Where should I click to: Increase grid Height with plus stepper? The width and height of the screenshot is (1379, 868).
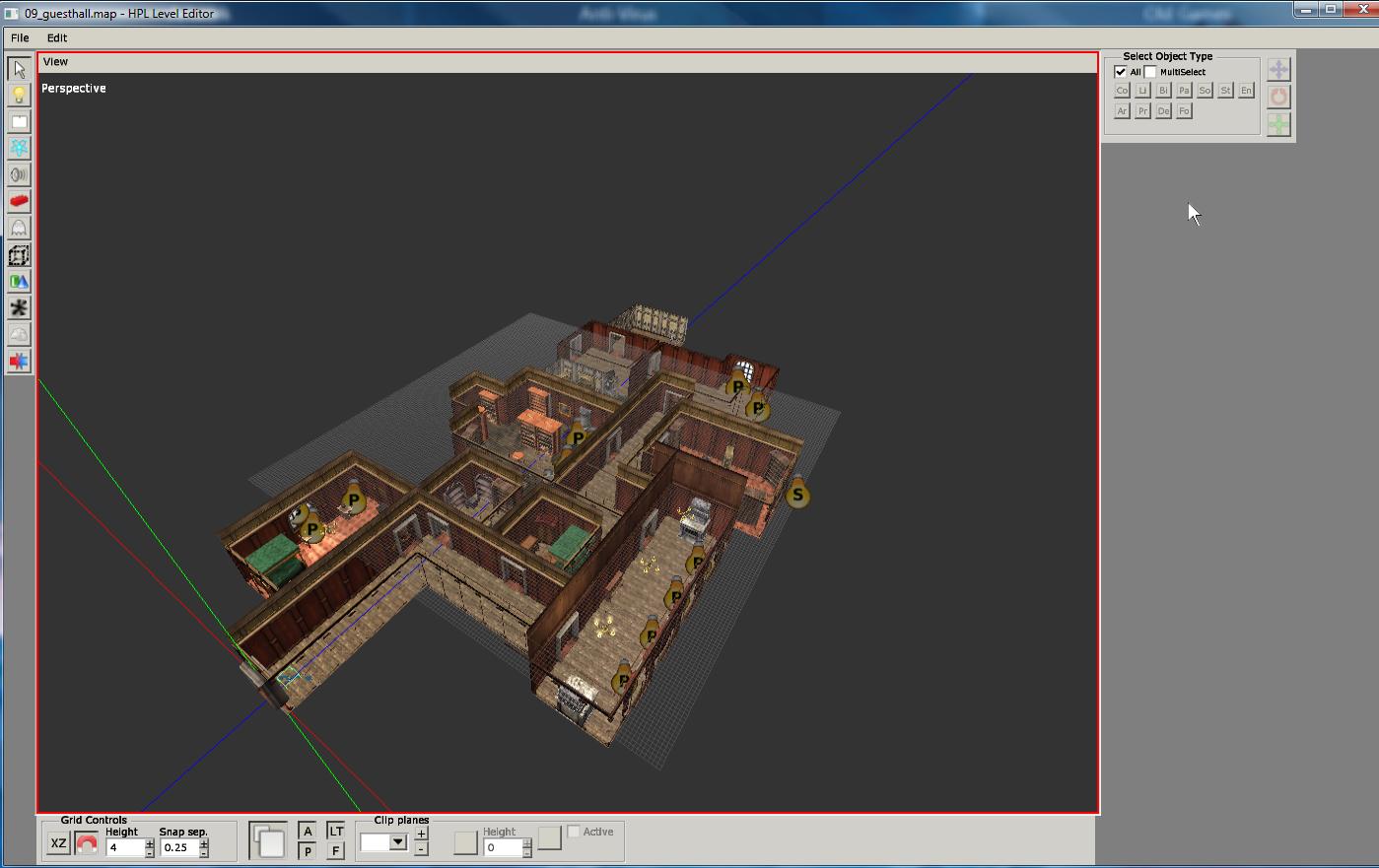click(x=150, y=842)
